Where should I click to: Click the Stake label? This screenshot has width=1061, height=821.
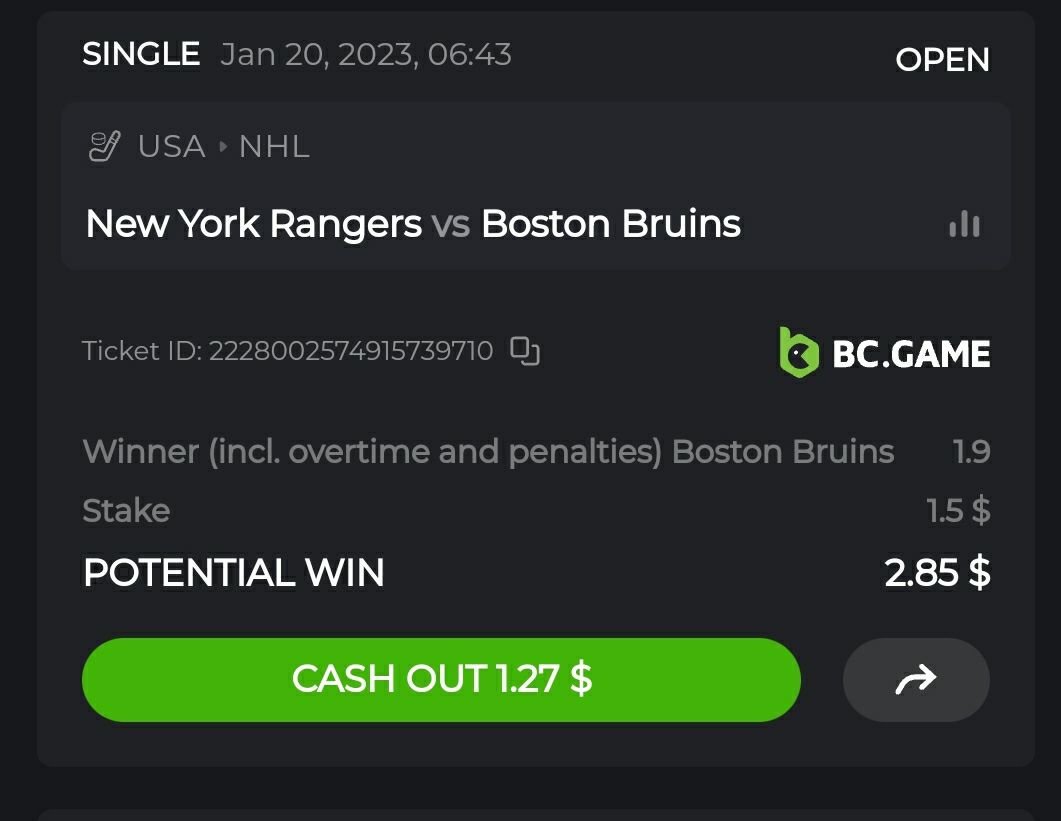click(126, 511)
